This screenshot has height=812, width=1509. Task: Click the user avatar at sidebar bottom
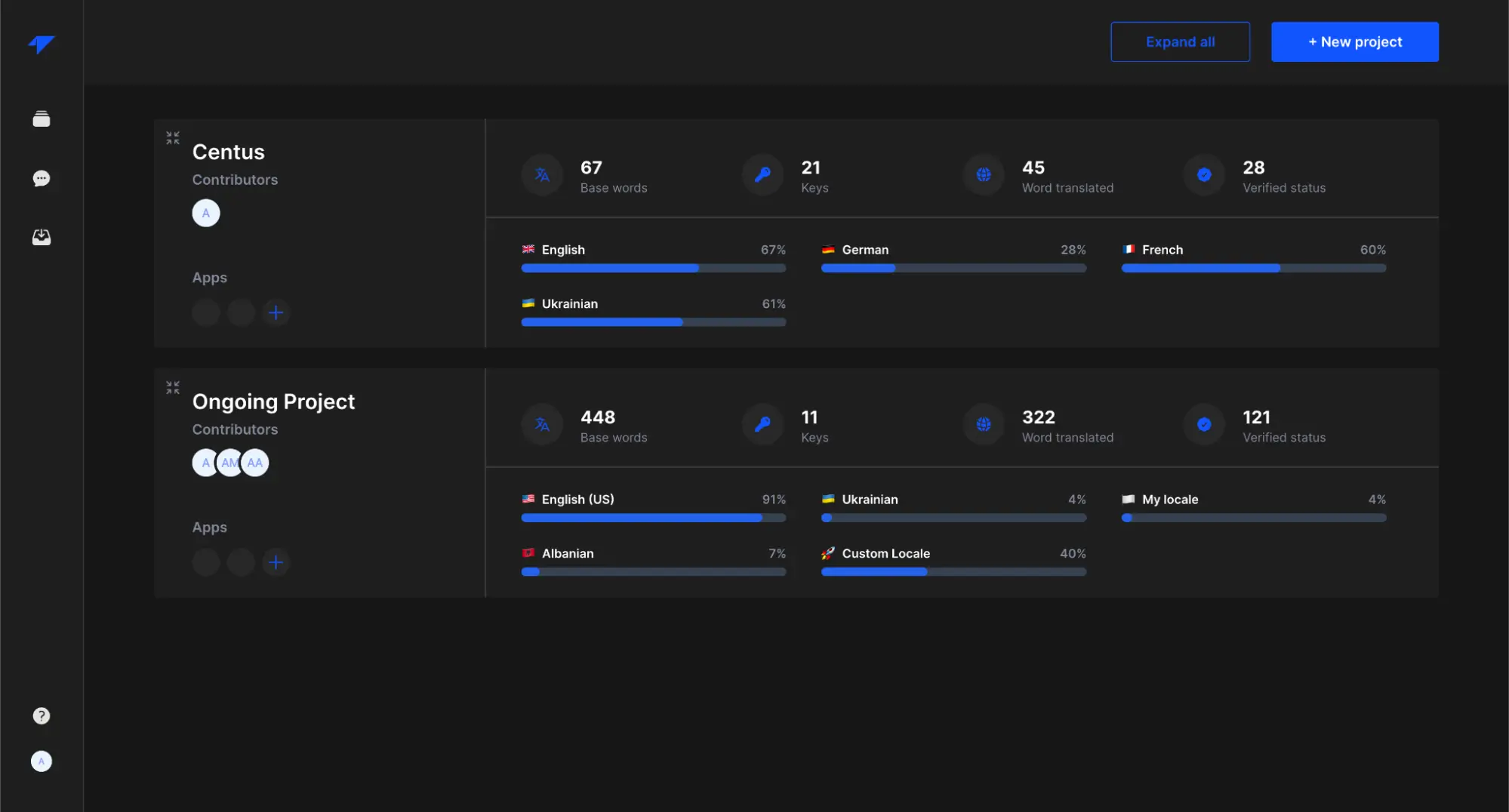42,761
